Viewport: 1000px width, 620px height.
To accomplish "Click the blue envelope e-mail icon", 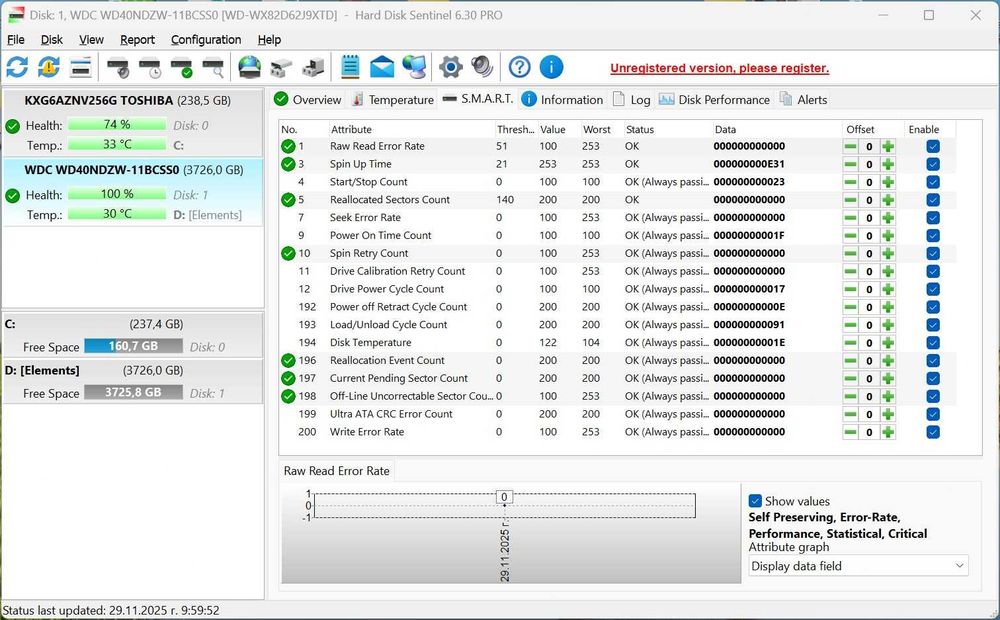I will [382, 67].
